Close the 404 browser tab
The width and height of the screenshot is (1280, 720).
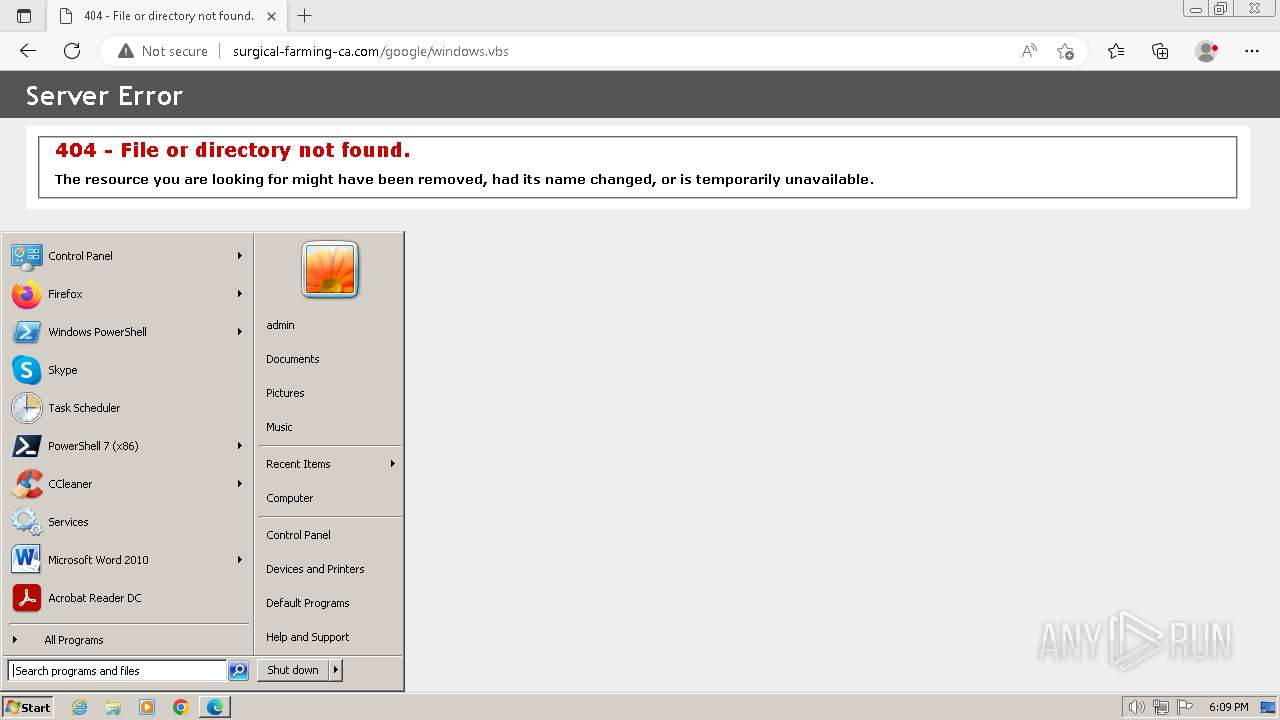[272, 16]
